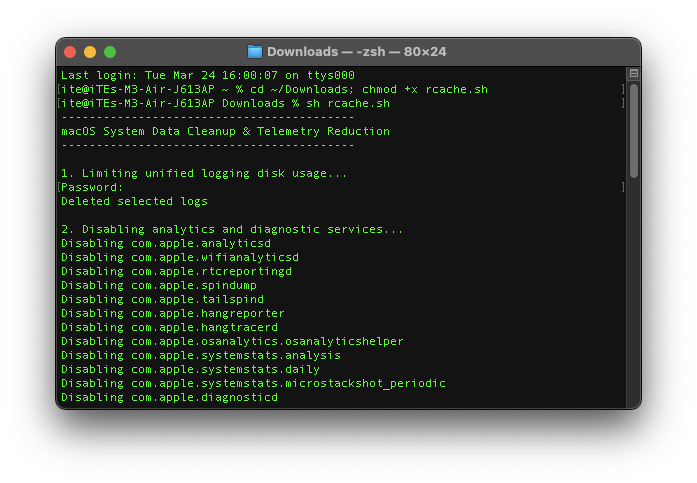Click the split pane icon above scrollbar

point(633,74)
